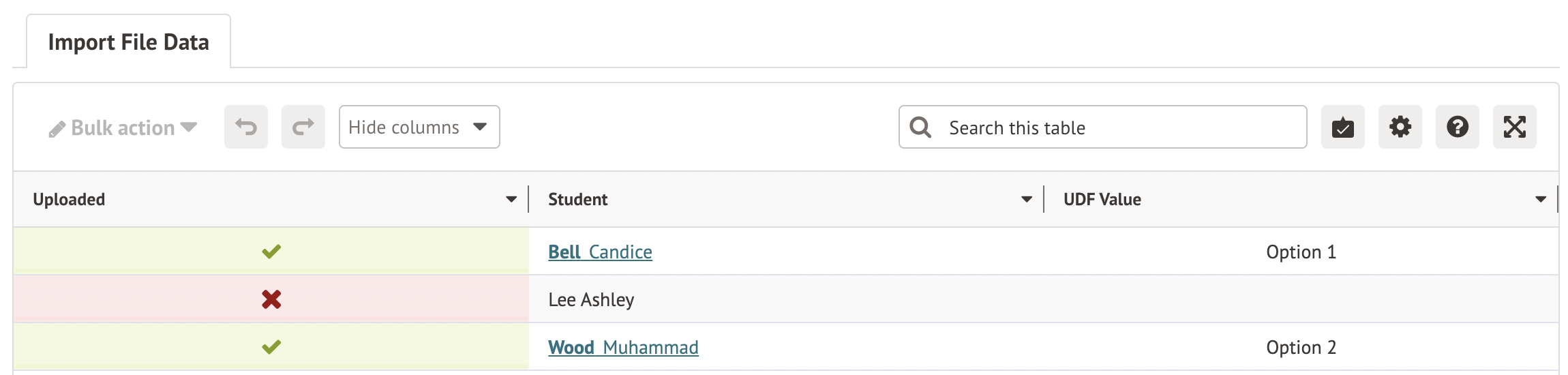Expand table to fullscreen
Viewport: 1568px width, 375px height.
1514,127
